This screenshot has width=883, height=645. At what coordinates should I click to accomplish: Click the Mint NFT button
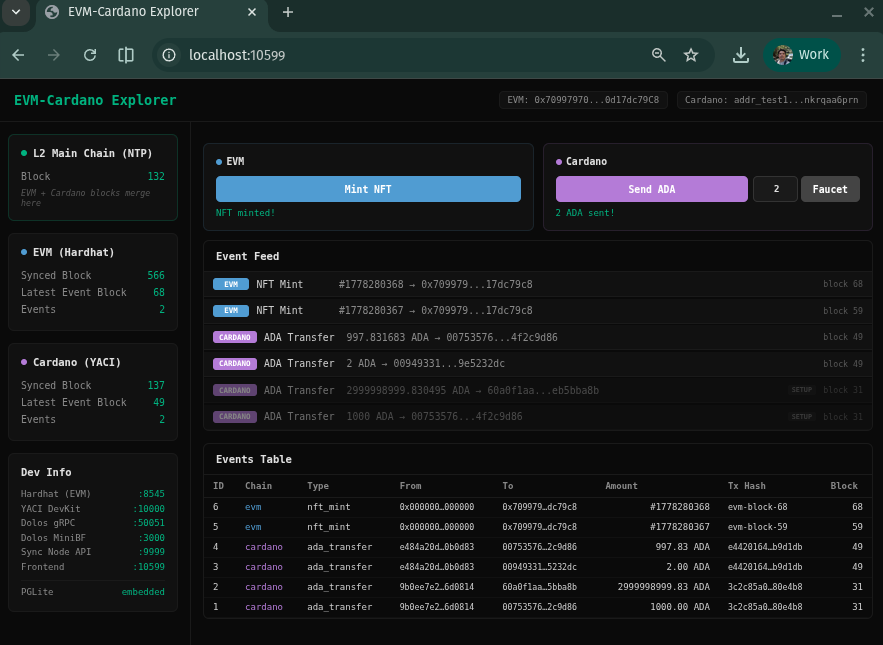coord(368,189)
